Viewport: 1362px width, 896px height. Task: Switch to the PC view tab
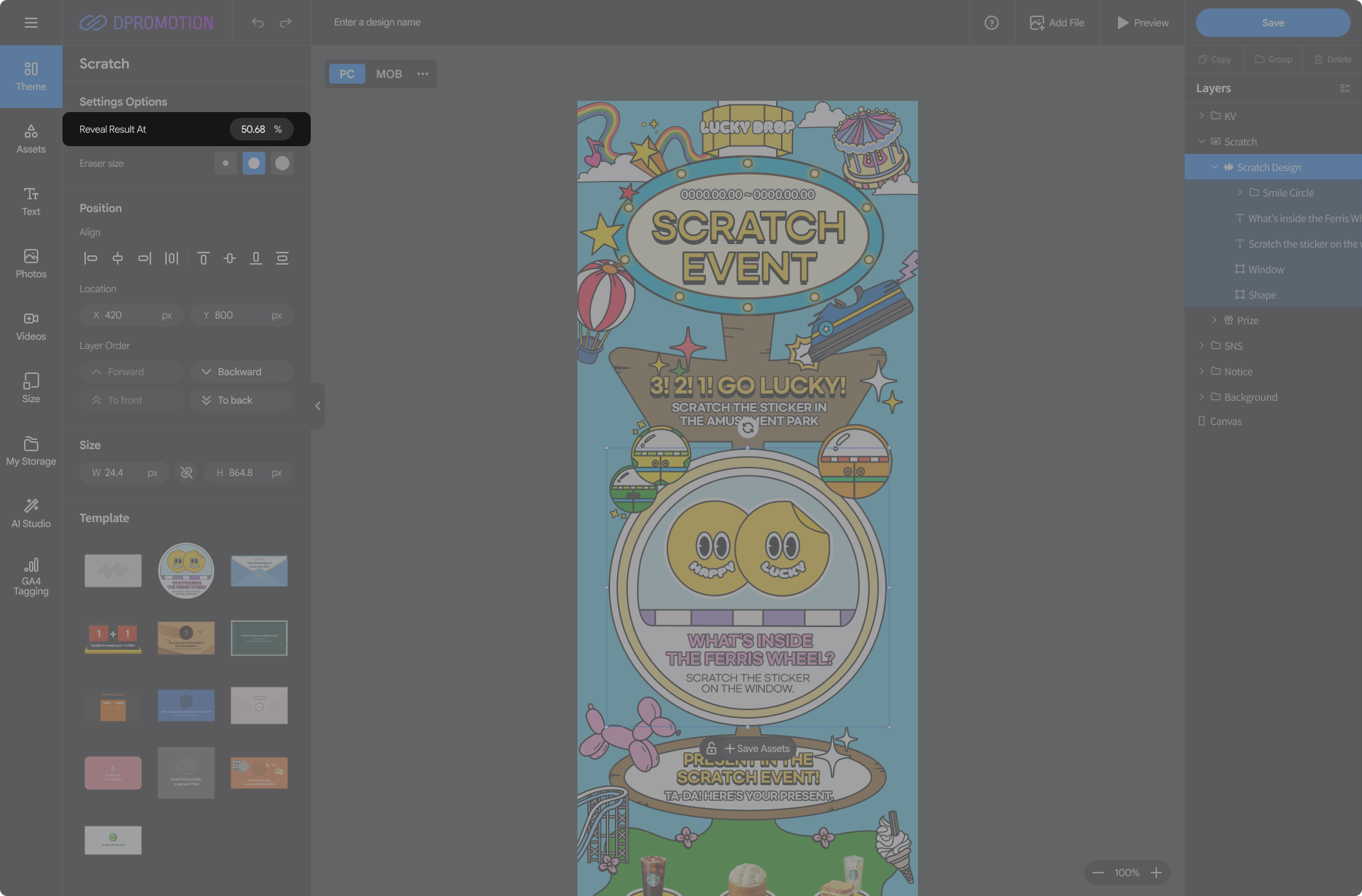[347, 74]
